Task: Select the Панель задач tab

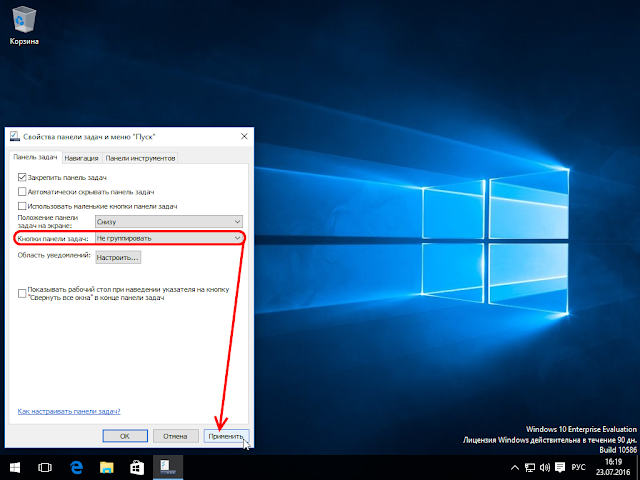Action: (x=35, y=157)
